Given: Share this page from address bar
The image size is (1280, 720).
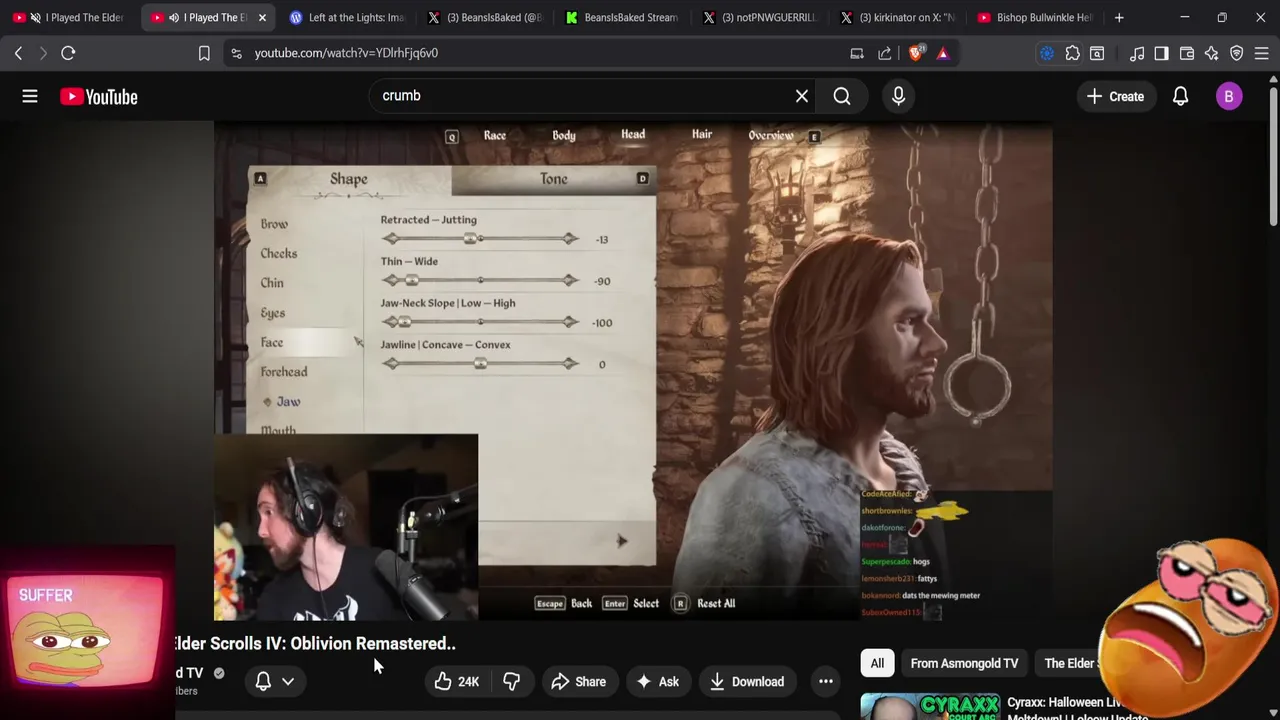Looking at the screenshot, I should (x=885, y=53).
